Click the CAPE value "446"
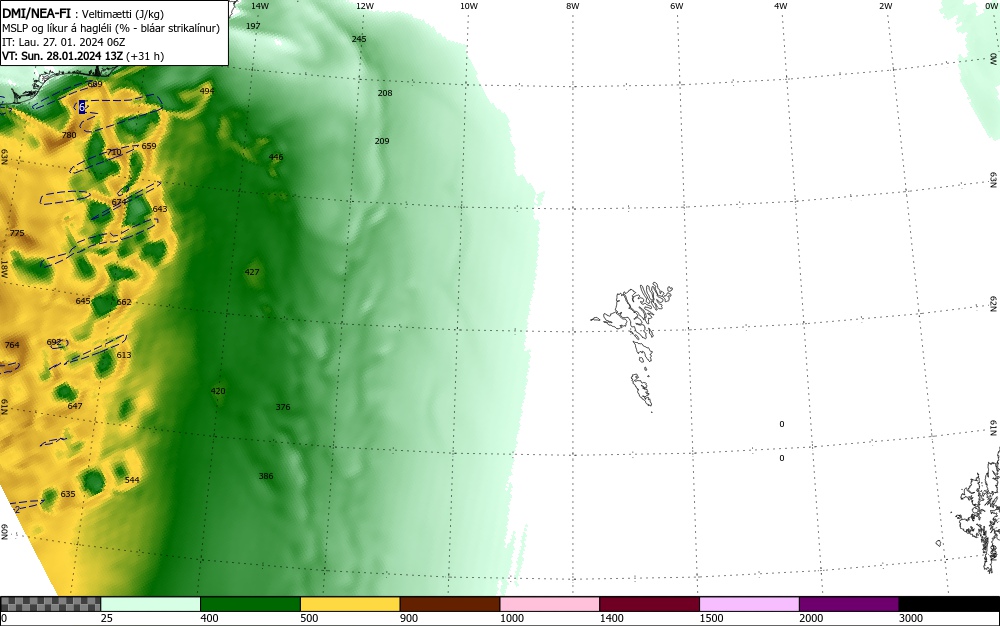Screen dimensions: 1000x626 tap(276, 157)
